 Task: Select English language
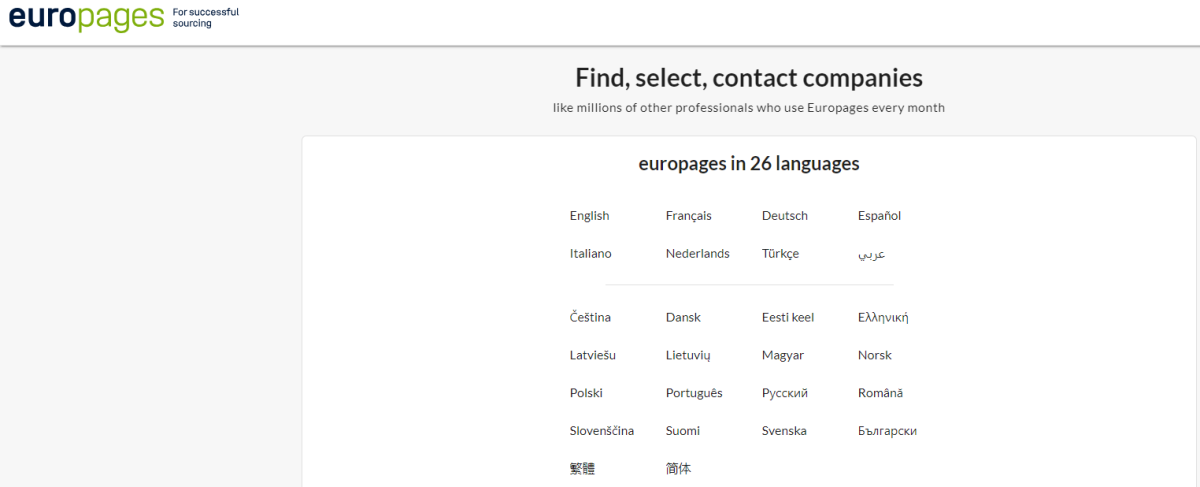pos(589,216)
